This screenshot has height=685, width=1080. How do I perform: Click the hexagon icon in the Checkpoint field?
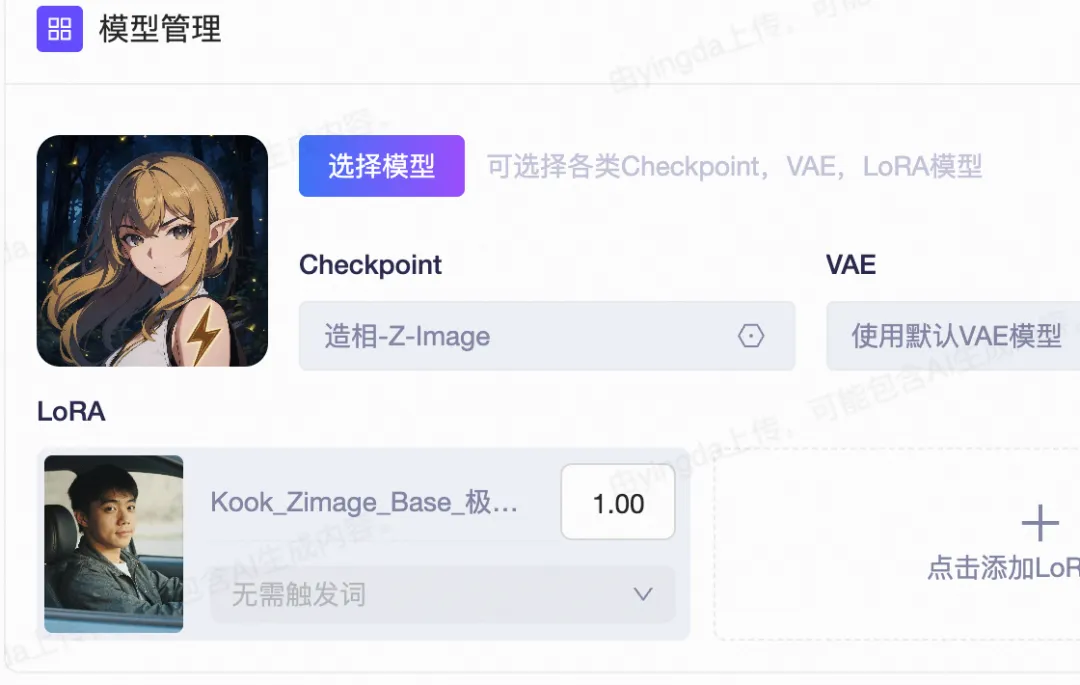(x=751, y=336)
